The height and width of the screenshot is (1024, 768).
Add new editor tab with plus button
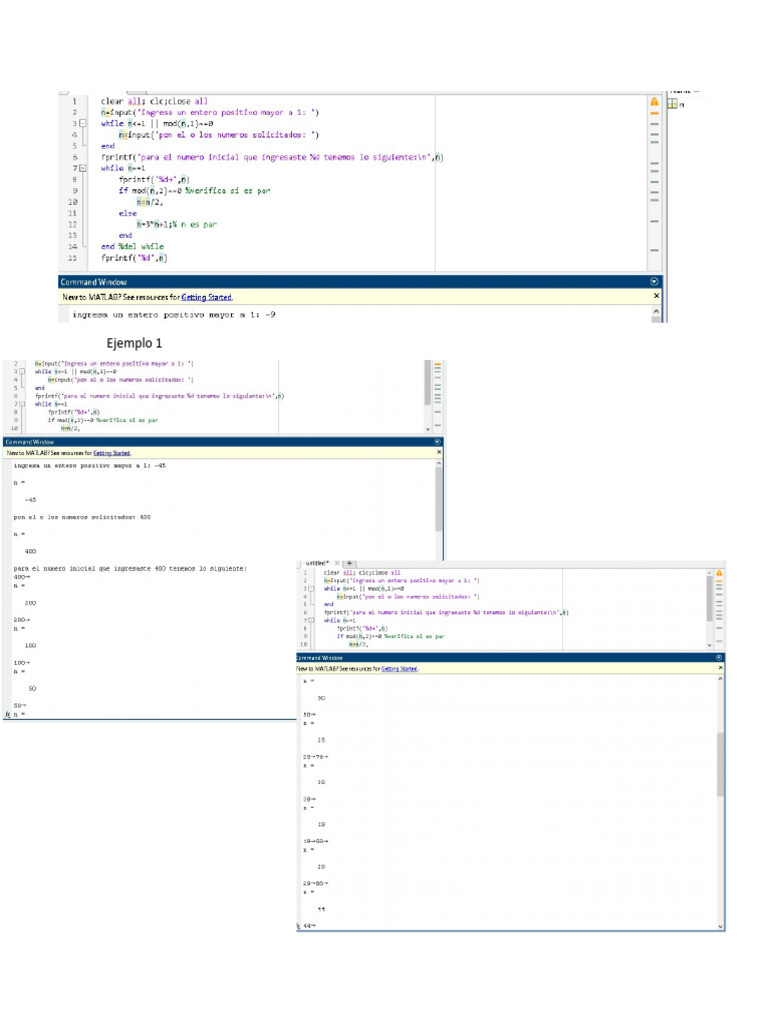pyautogui.click(x=349, y=563)
